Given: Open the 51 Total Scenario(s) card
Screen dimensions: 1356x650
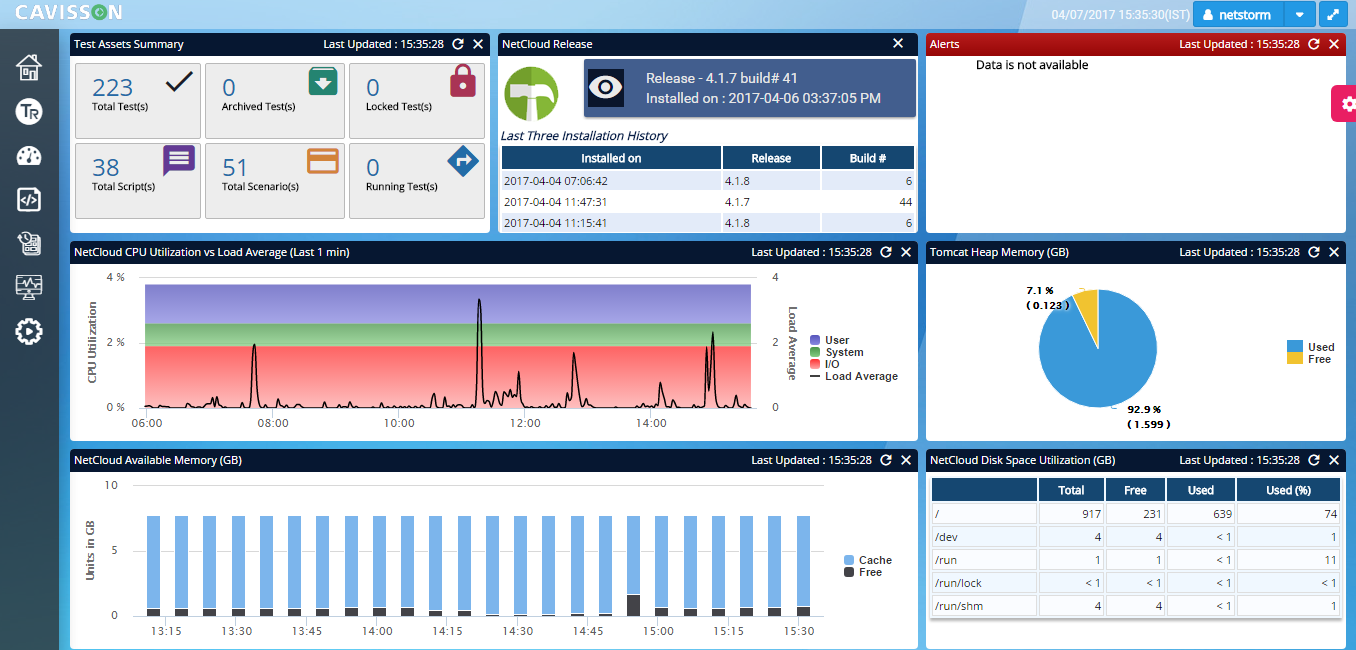Looking at the screenshot, I should tap(275, 180).
